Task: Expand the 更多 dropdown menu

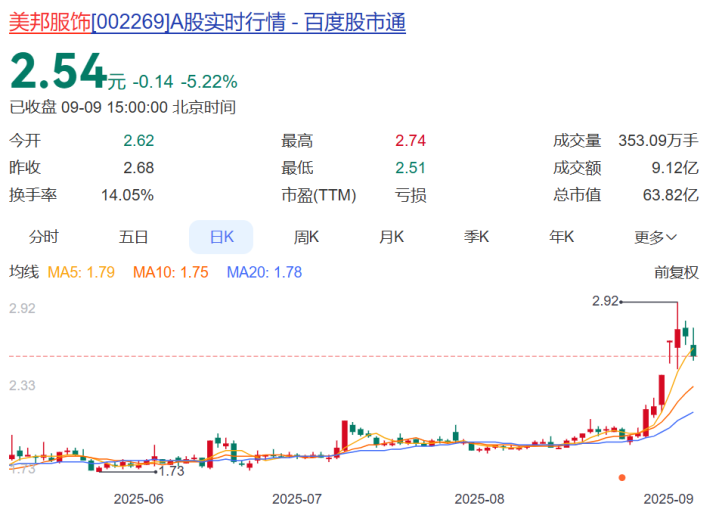Action: [655, 237]
